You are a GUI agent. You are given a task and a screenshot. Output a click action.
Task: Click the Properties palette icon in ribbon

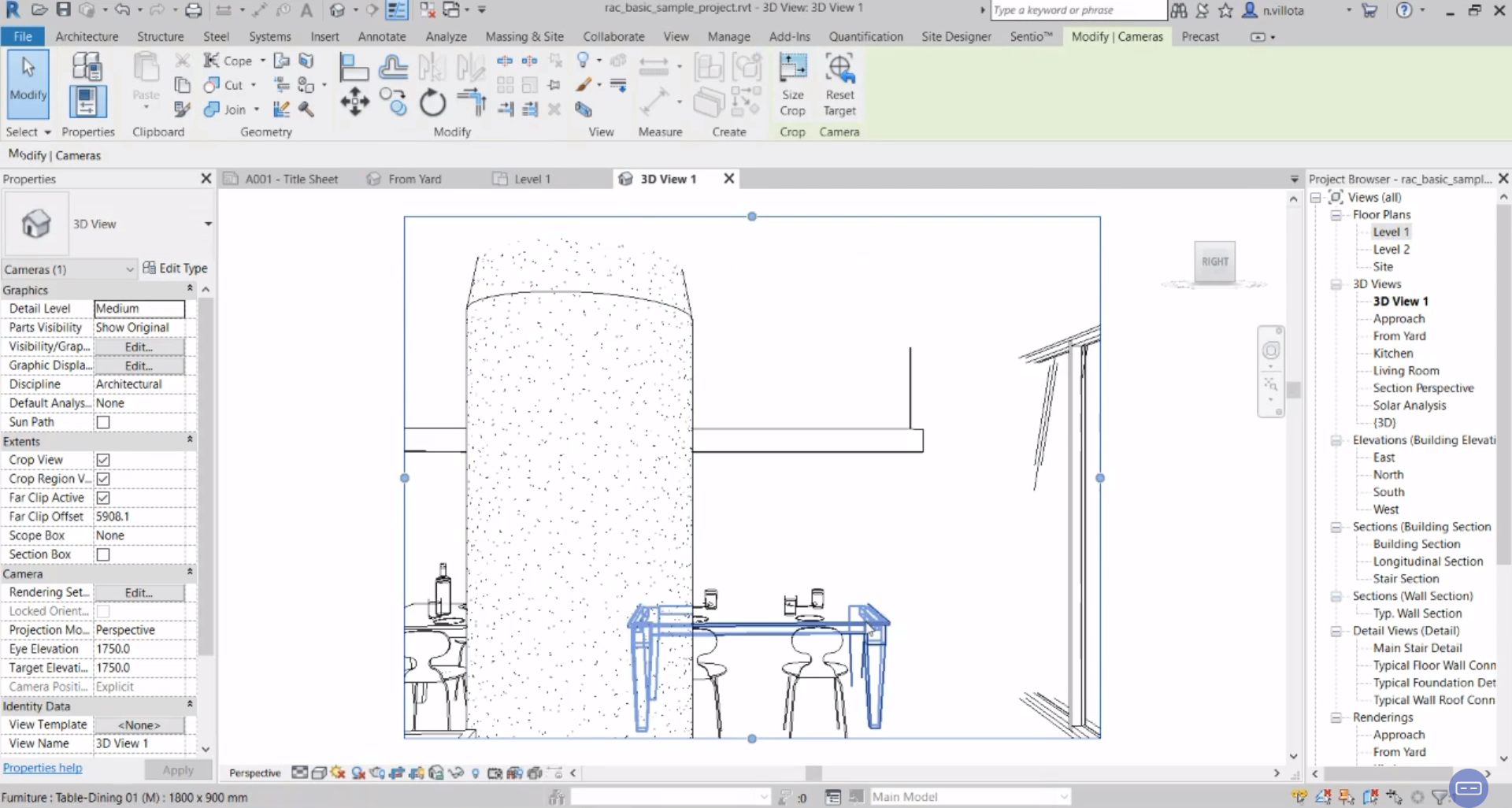coord(87,102)
